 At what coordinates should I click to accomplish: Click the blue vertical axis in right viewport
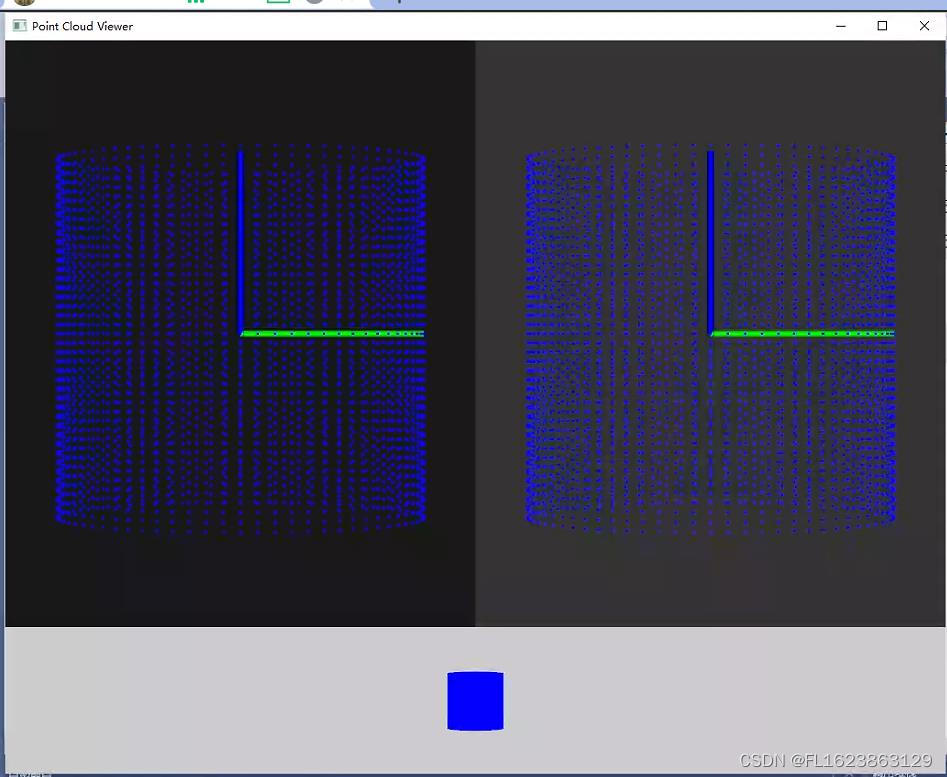tap(710, 242)
